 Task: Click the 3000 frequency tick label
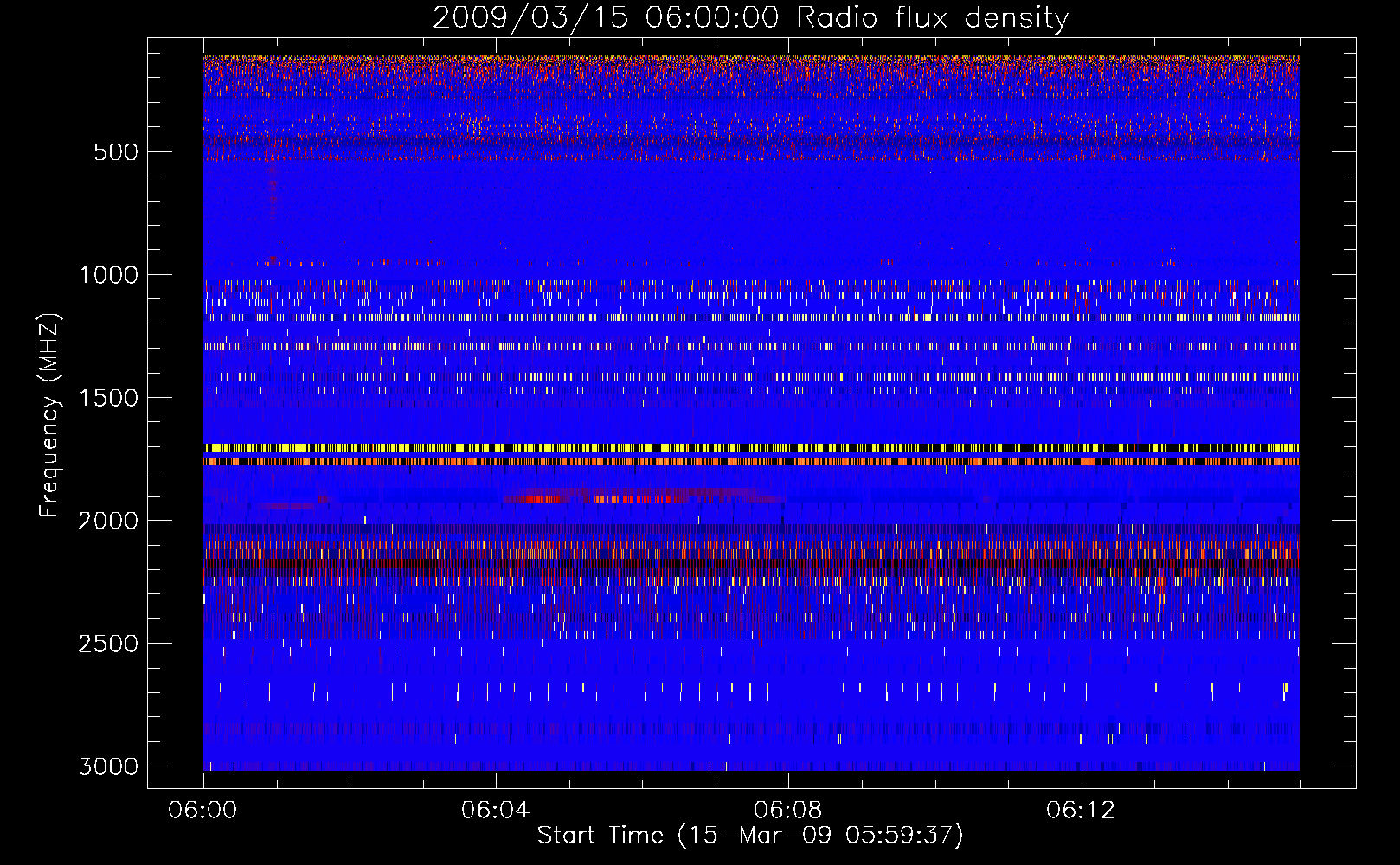[x=108, y=766]
